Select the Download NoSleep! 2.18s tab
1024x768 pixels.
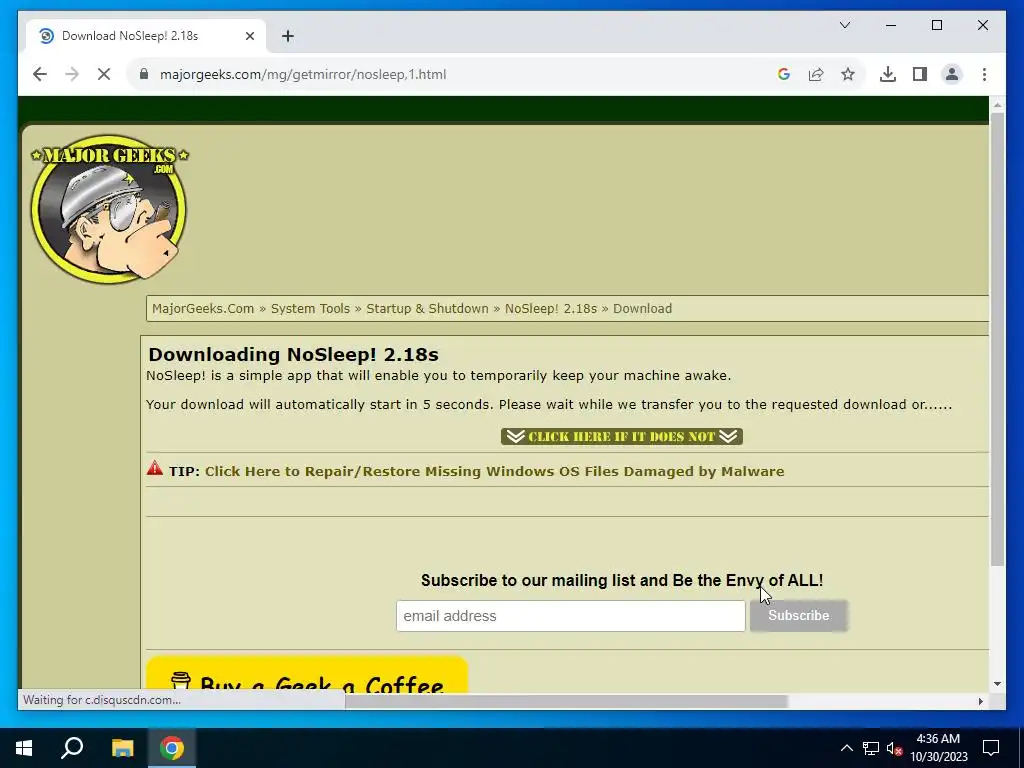point(146,36)
